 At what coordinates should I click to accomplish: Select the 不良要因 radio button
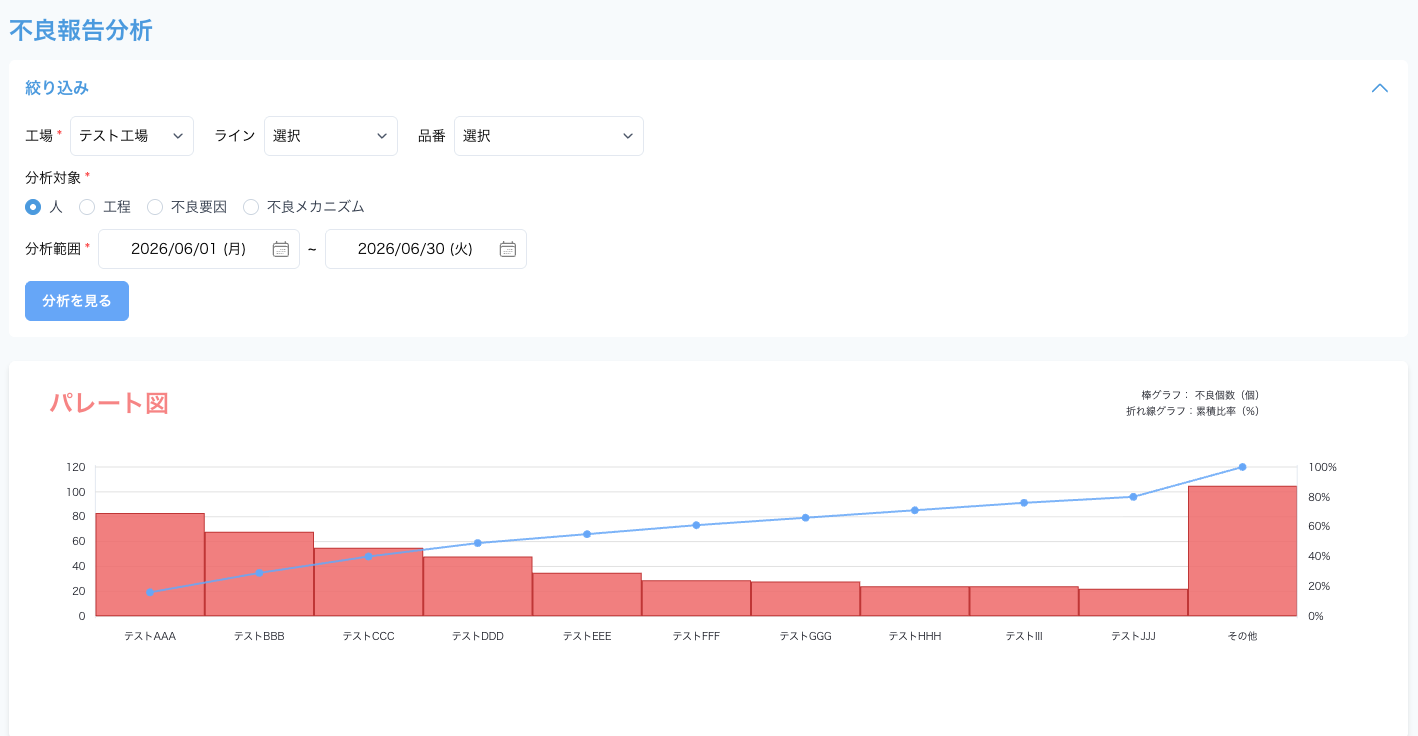155,207
